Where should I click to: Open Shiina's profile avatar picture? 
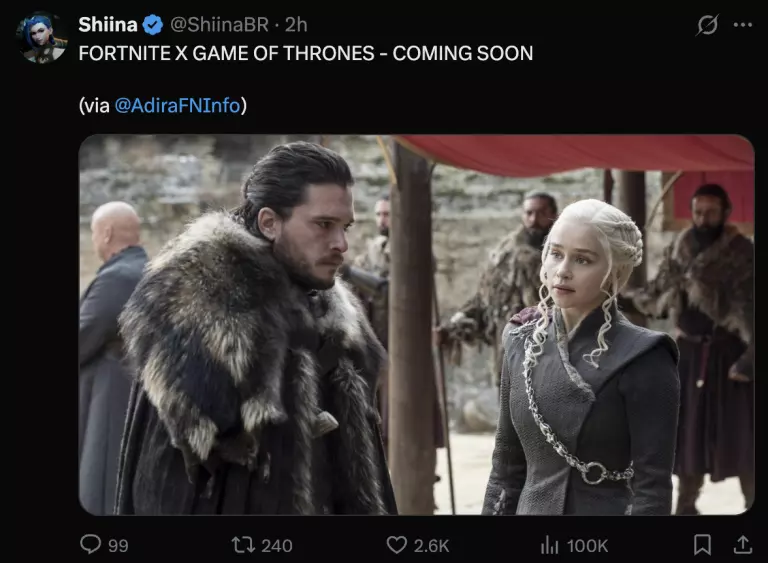[42, 38]
